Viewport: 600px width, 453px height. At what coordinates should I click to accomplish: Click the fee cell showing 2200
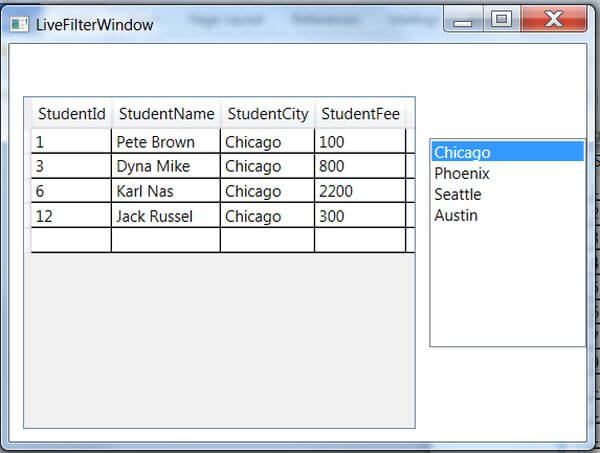pos(360,191)
